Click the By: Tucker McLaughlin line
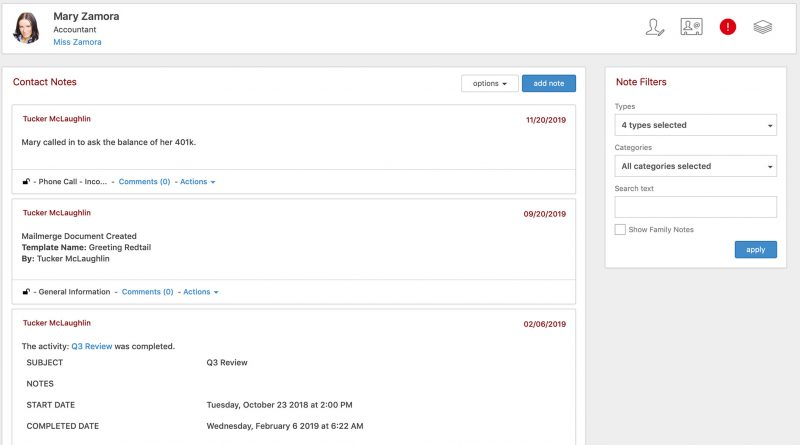 coord(65,259)
